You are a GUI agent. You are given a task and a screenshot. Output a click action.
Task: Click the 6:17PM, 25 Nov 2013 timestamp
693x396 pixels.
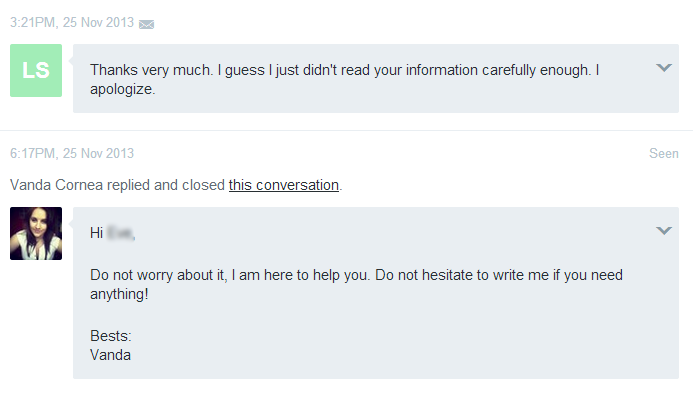tap(72, 153)
